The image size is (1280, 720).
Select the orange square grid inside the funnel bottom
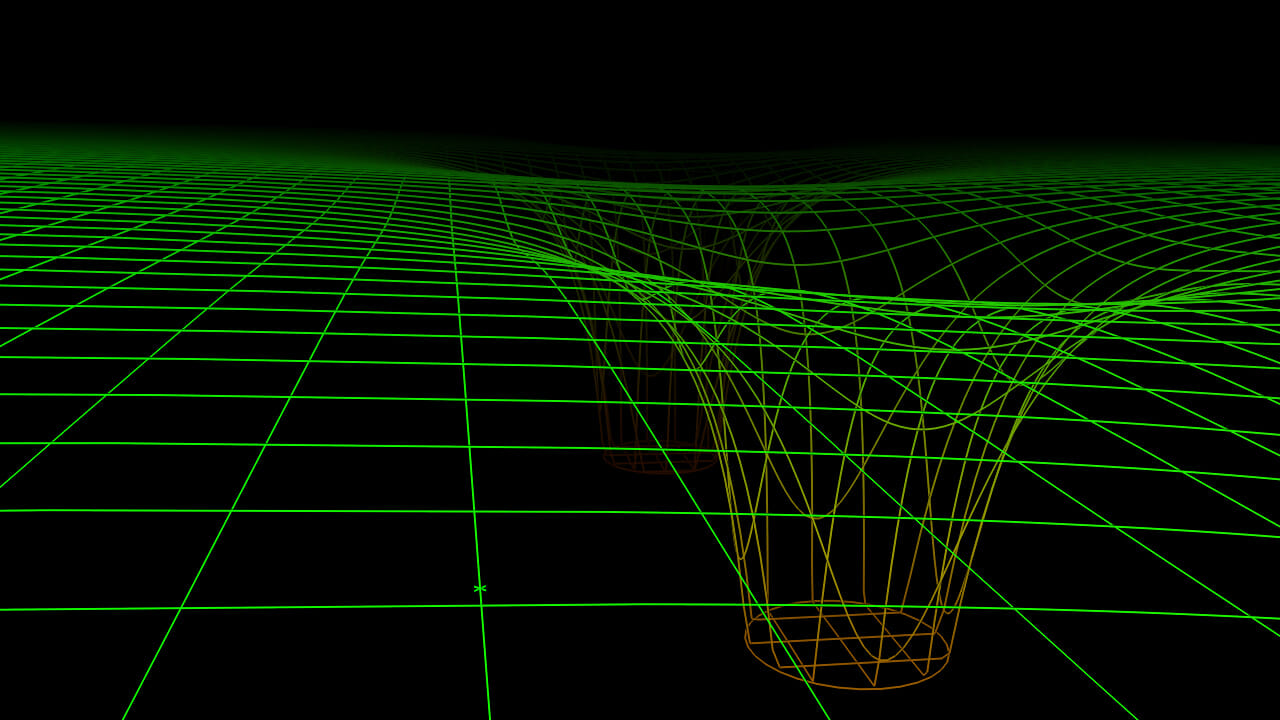click(x=845, y=638)
